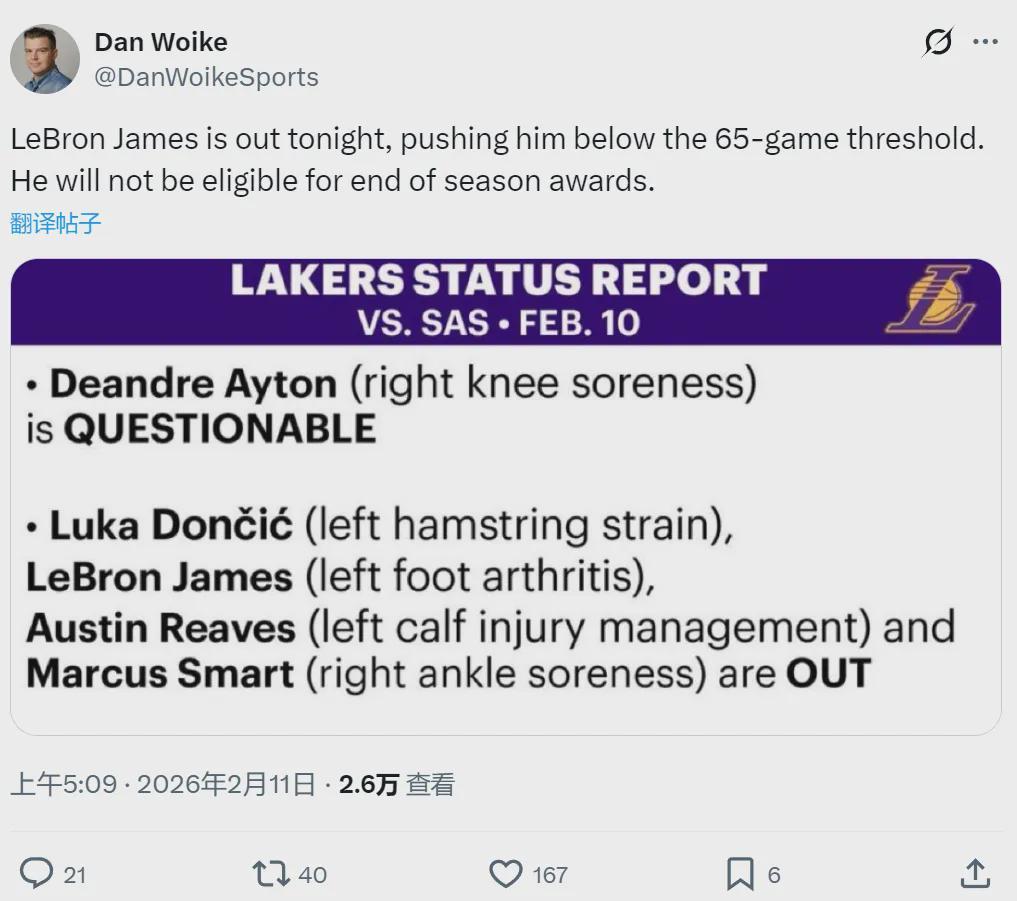Click the Dan Woike display name

tap(160, 42)
